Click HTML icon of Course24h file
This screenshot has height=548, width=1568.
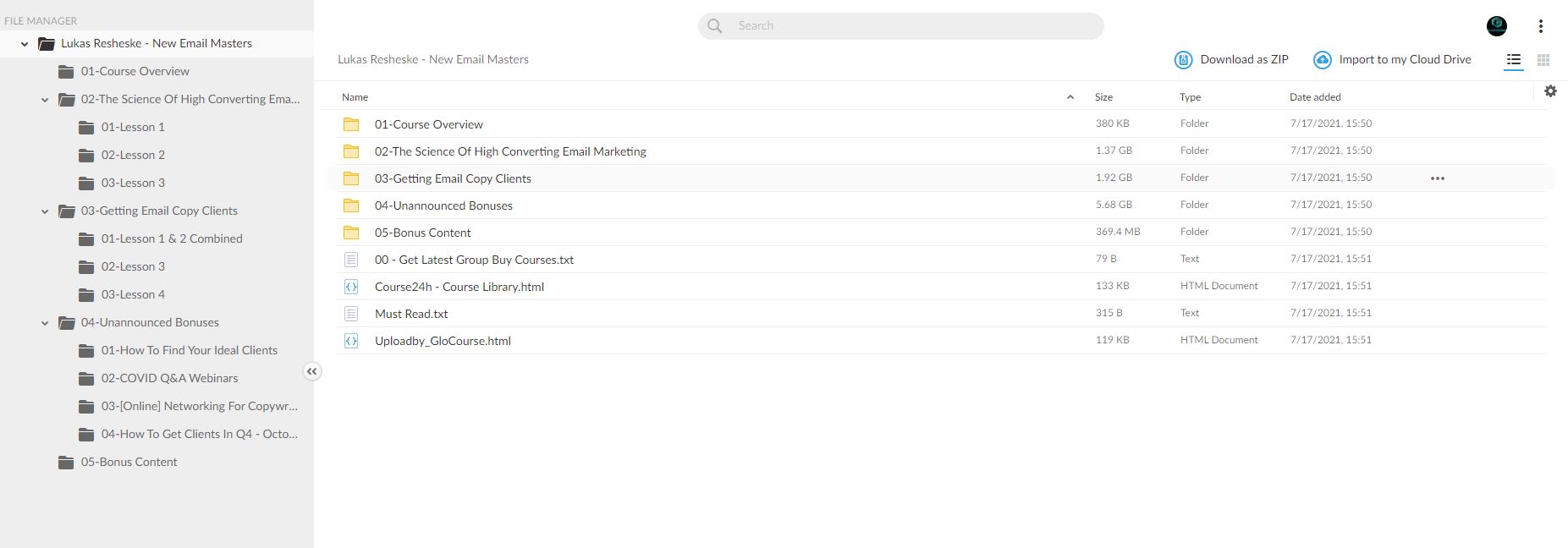(351, 287)
